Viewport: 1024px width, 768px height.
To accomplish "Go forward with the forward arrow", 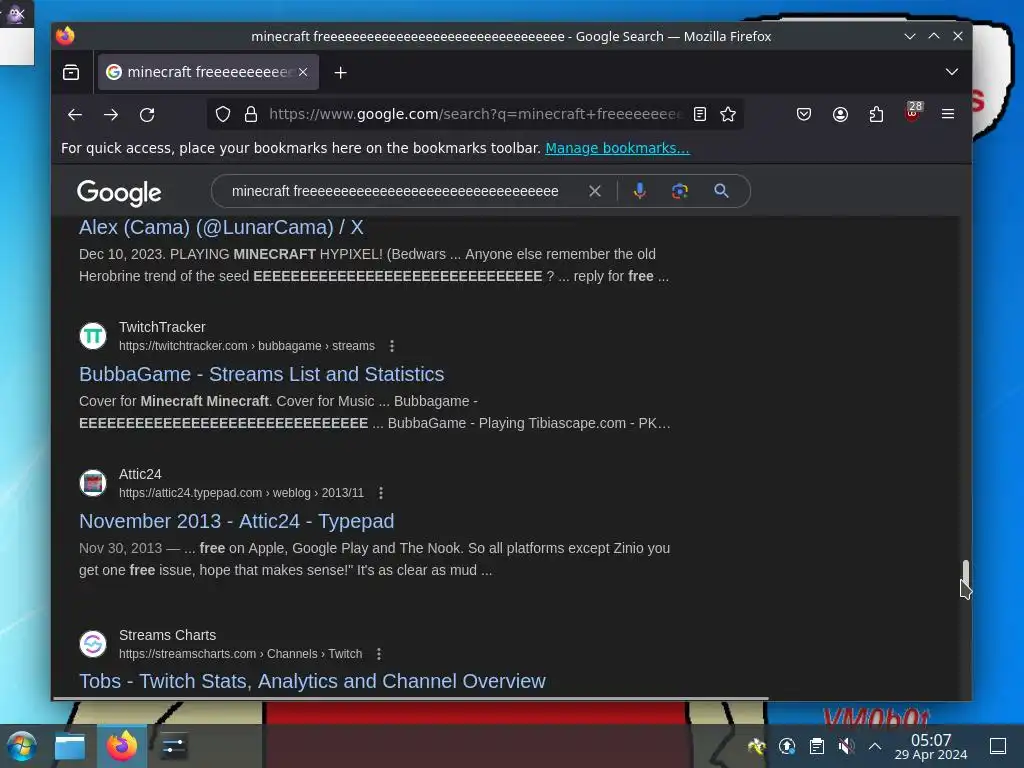I will (x=111, y=114).
